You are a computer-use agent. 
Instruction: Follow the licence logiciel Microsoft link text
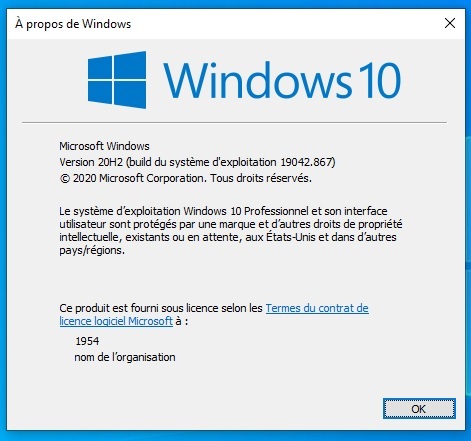pyautogui.click(x=116, y=321)
